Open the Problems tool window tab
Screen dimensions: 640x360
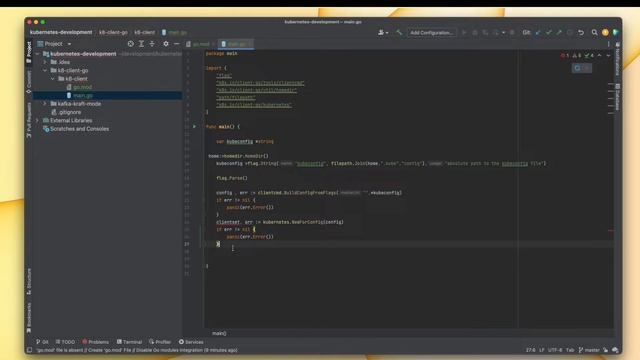[96, 342]
